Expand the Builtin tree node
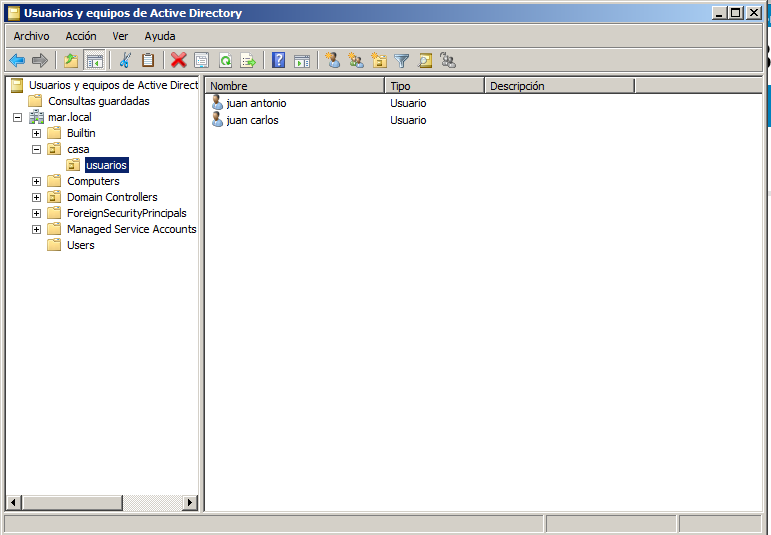 tap(37, 133)
